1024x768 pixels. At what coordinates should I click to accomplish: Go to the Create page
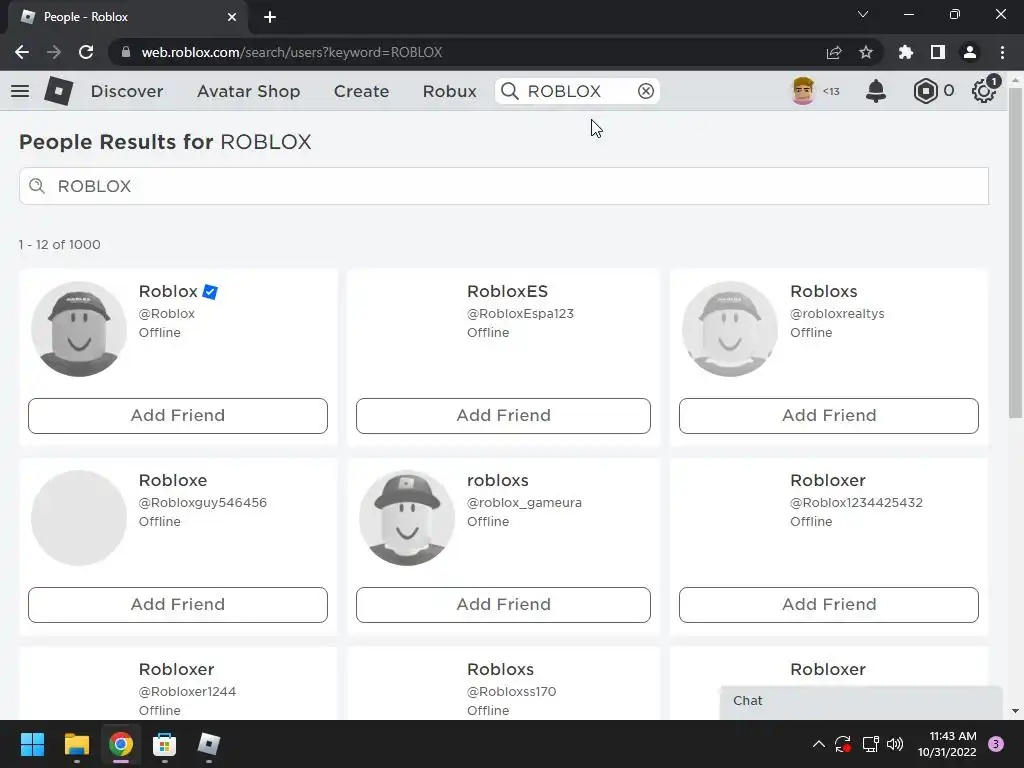coord(361,91)
